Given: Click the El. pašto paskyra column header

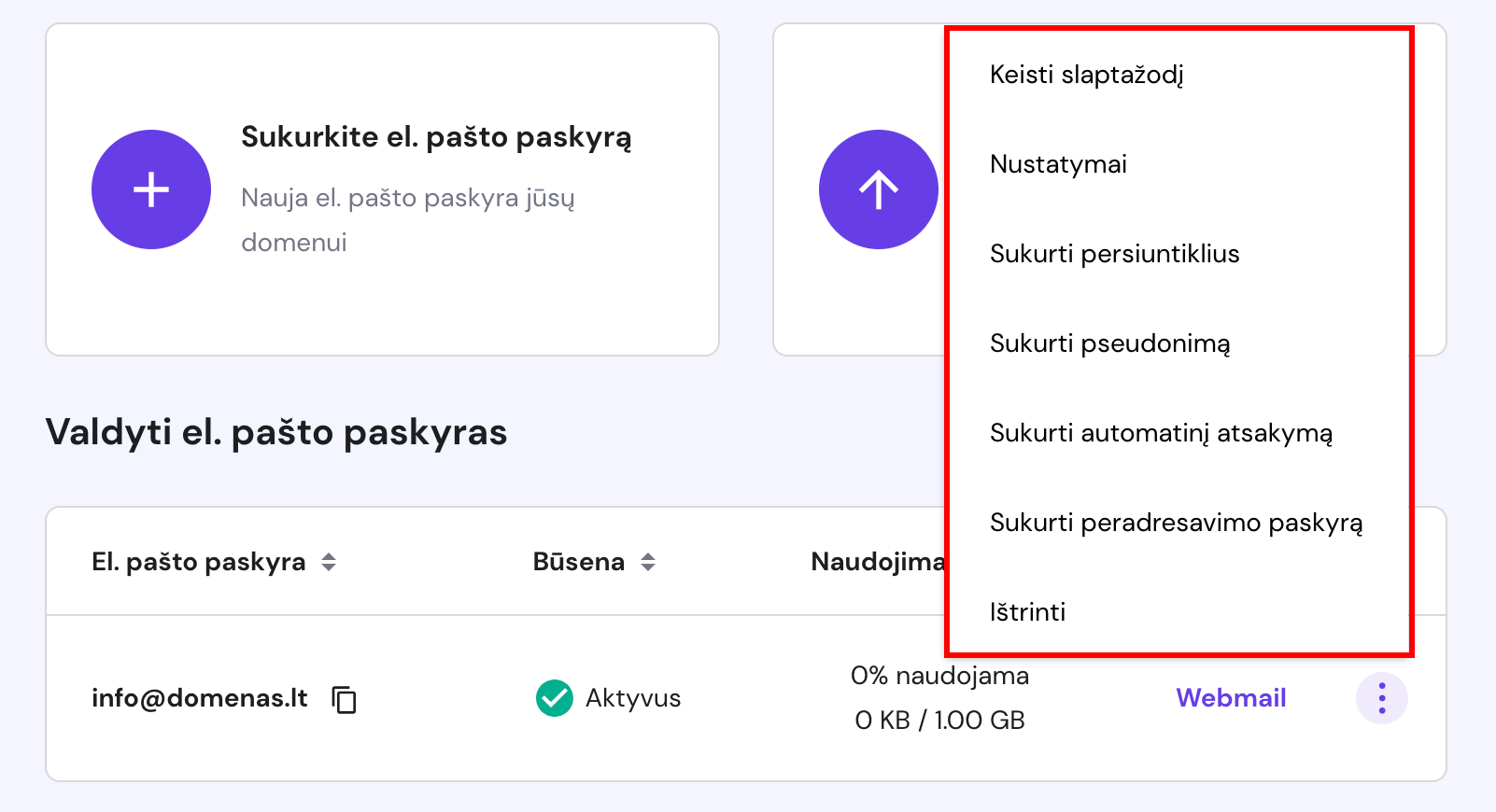Looking at the screenshot, I should (x=199, y=562).
